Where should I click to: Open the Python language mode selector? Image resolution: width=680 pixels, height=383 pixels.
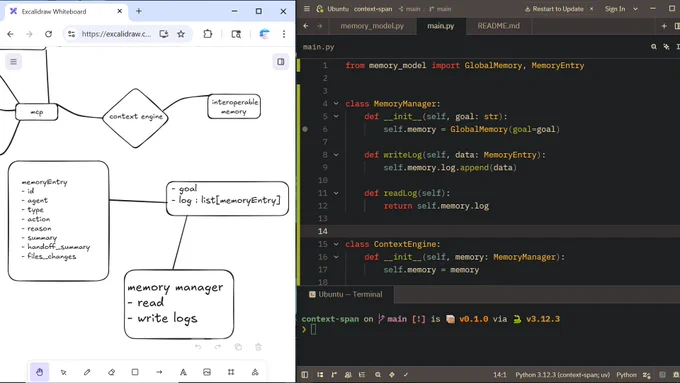point(626,375)
